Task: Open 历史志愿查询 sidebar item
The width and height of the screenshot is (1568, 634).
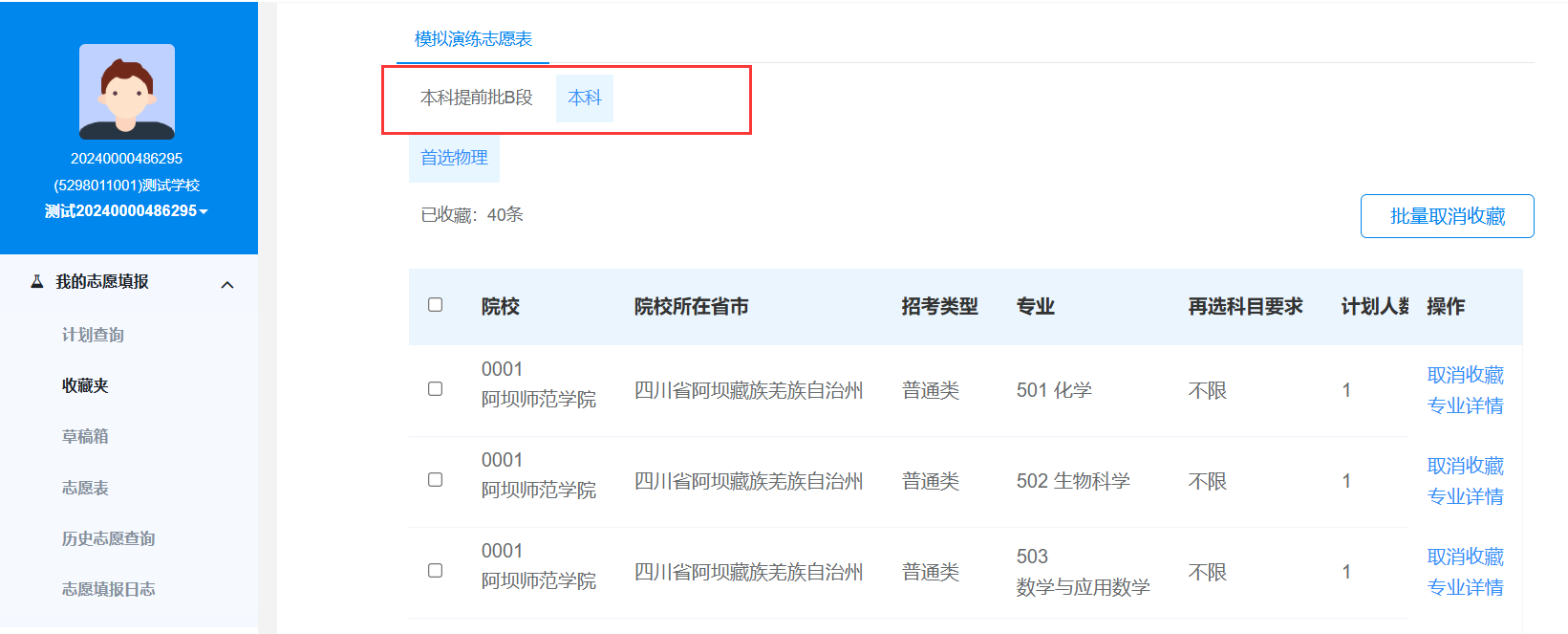Action: pos(108,538)
